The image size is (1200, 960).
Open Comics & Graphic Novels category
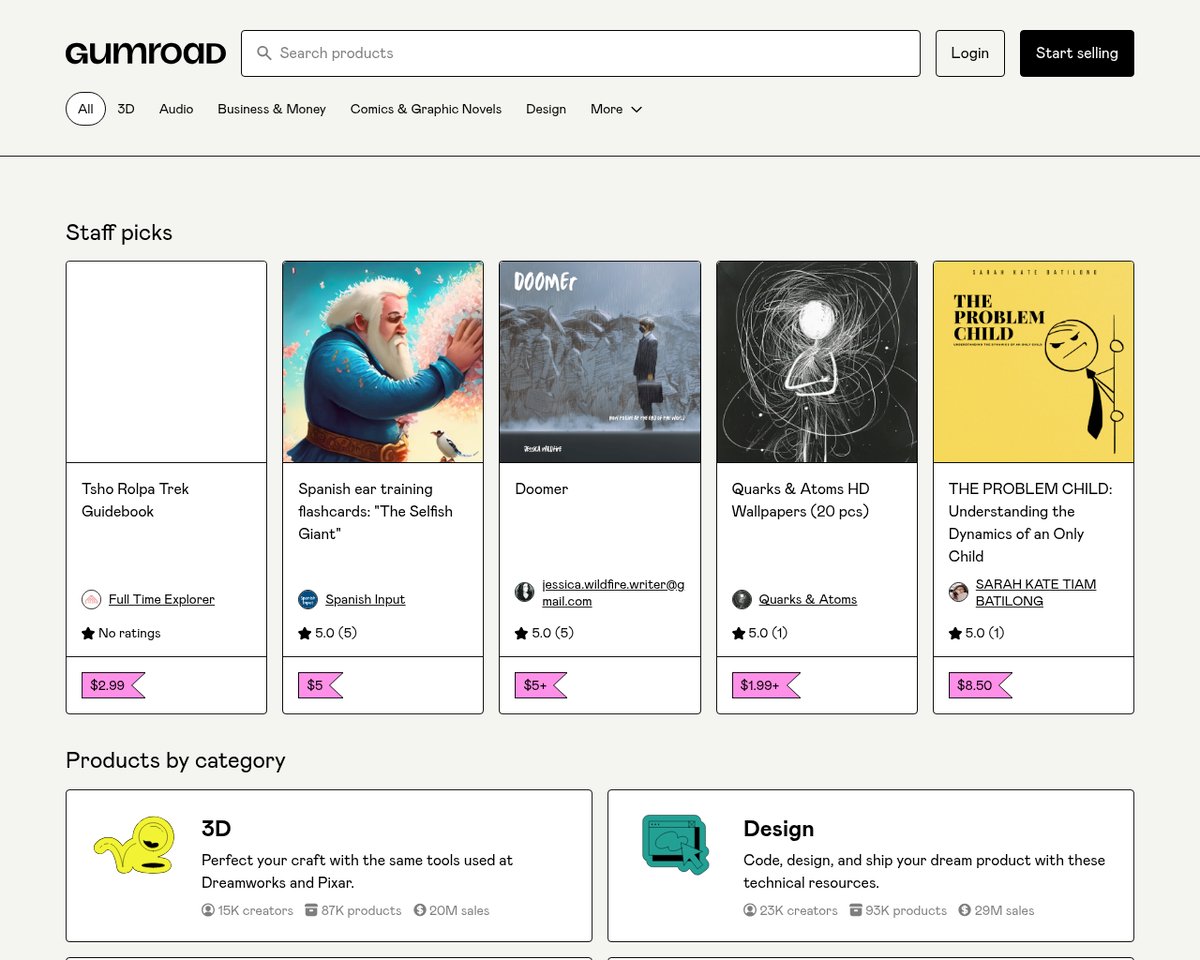pyautogui.click(x=426, y=109)
